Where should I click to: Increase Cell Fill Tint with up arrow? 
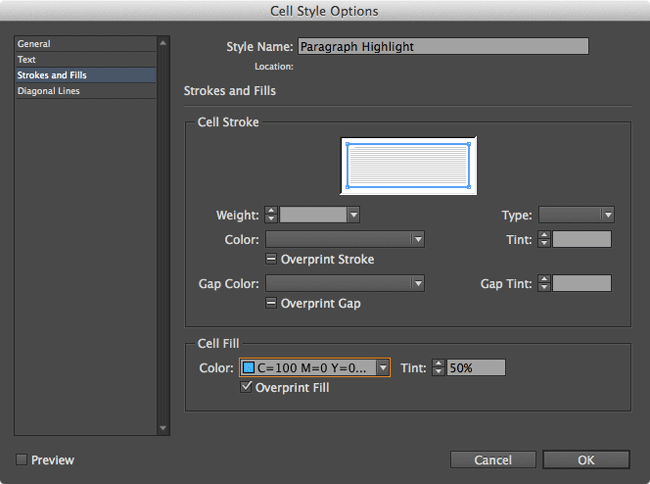(438, 363)
